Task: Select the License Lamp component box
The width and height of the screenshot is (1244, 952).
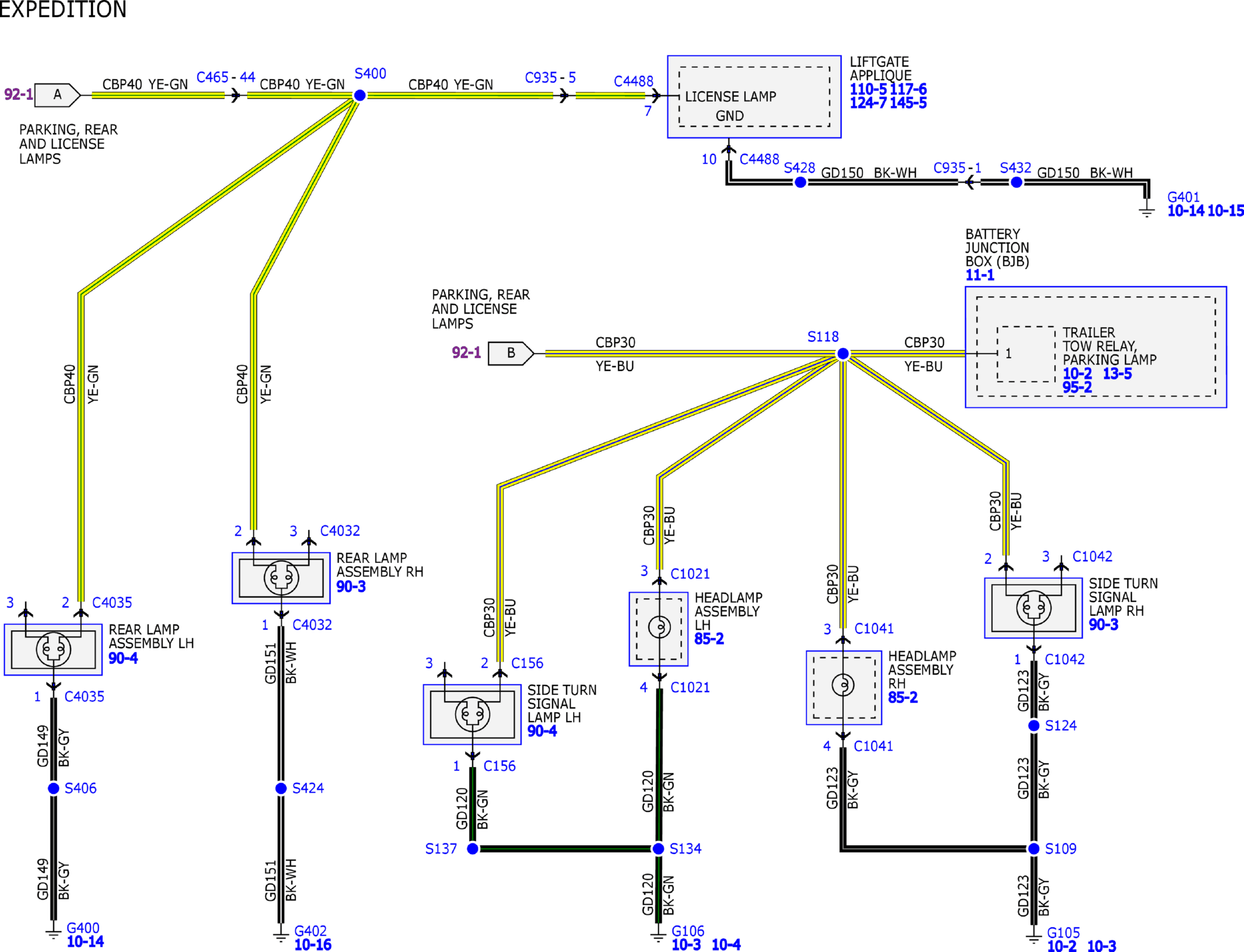Action: (x=754, y=97)
